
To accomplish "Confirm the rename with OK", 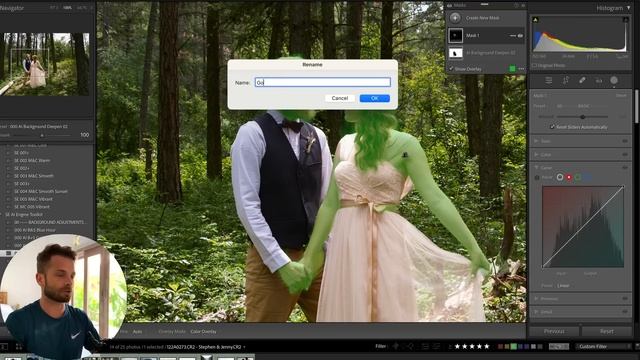I will point(374,98).
